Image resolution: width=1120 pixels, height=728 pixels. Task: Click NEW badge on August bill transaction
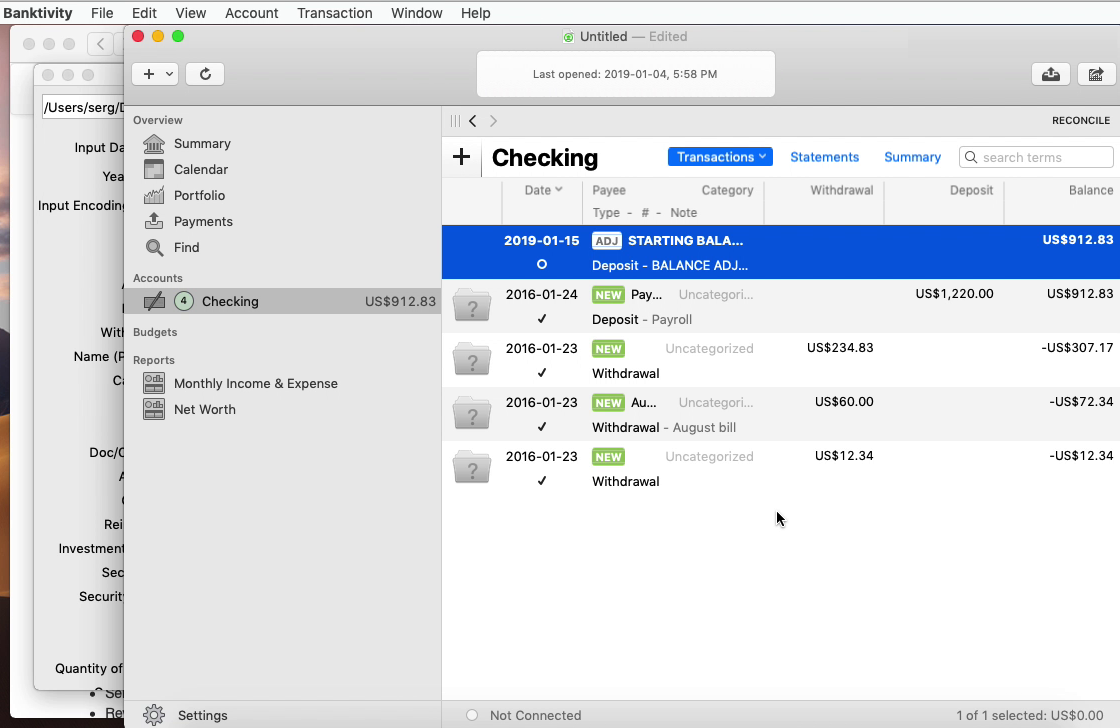click(609, 403)
